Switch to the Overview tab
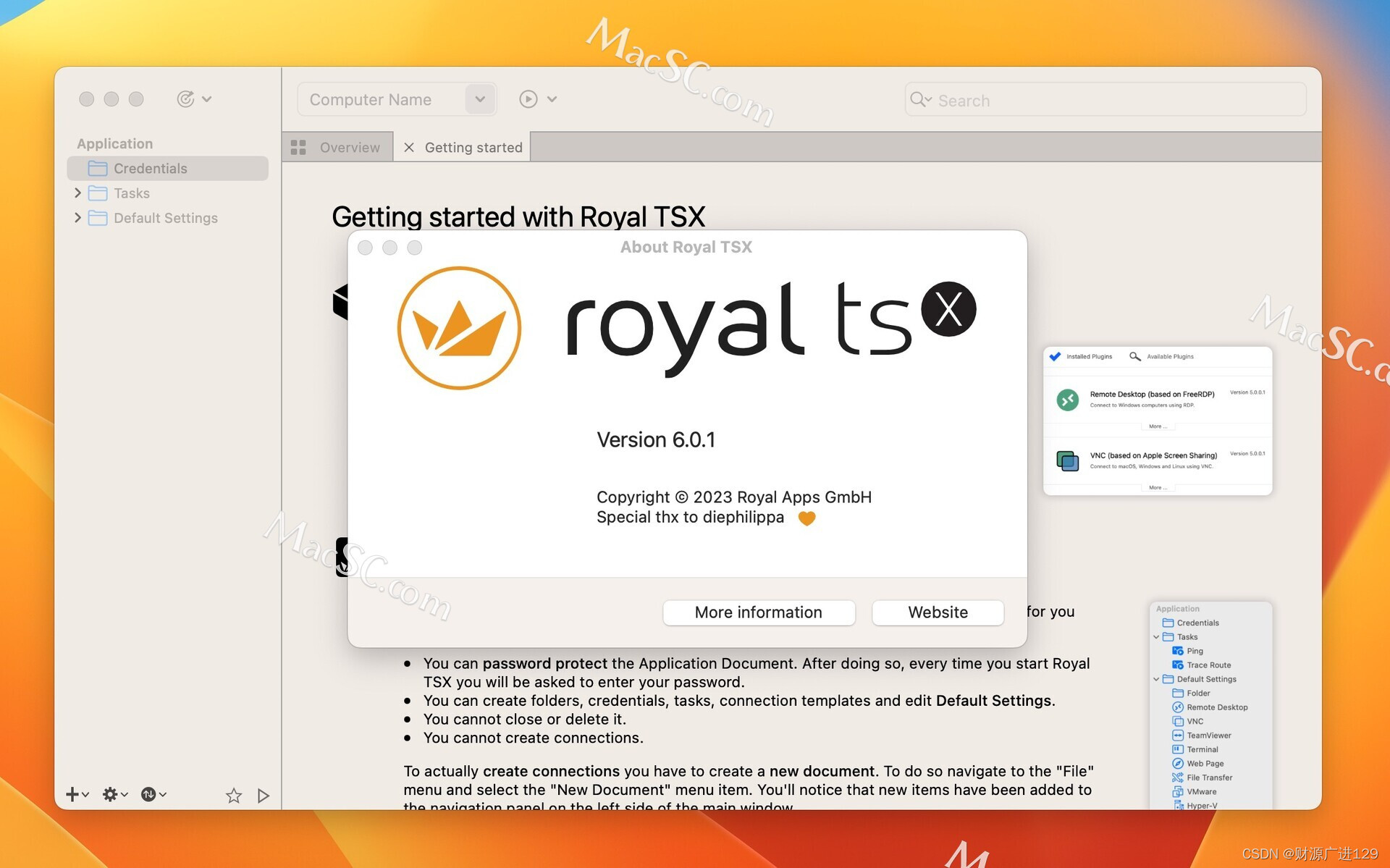This screenshot has width=1390, height=868. point(337,147)
